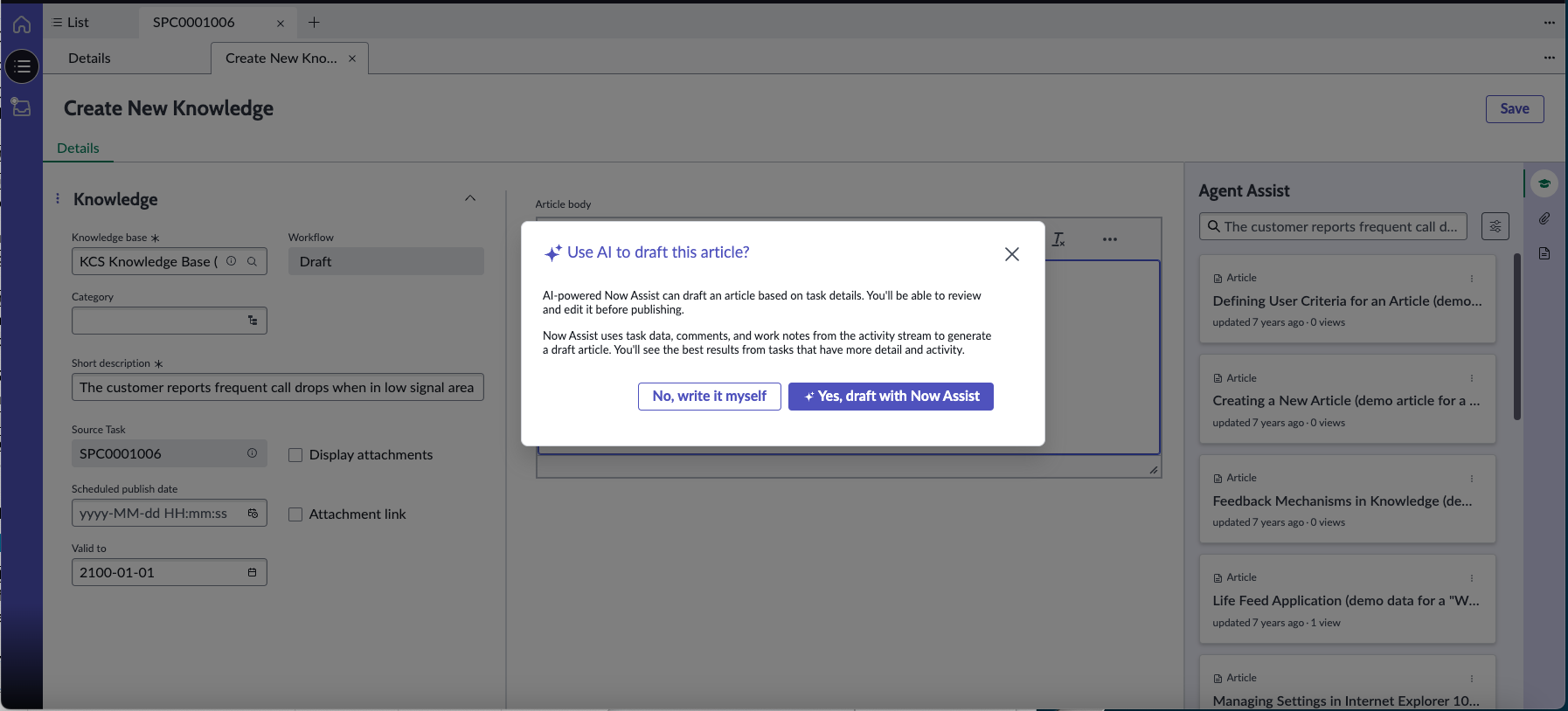Select Agent Assist graduation cap icon

(1544, 183)
